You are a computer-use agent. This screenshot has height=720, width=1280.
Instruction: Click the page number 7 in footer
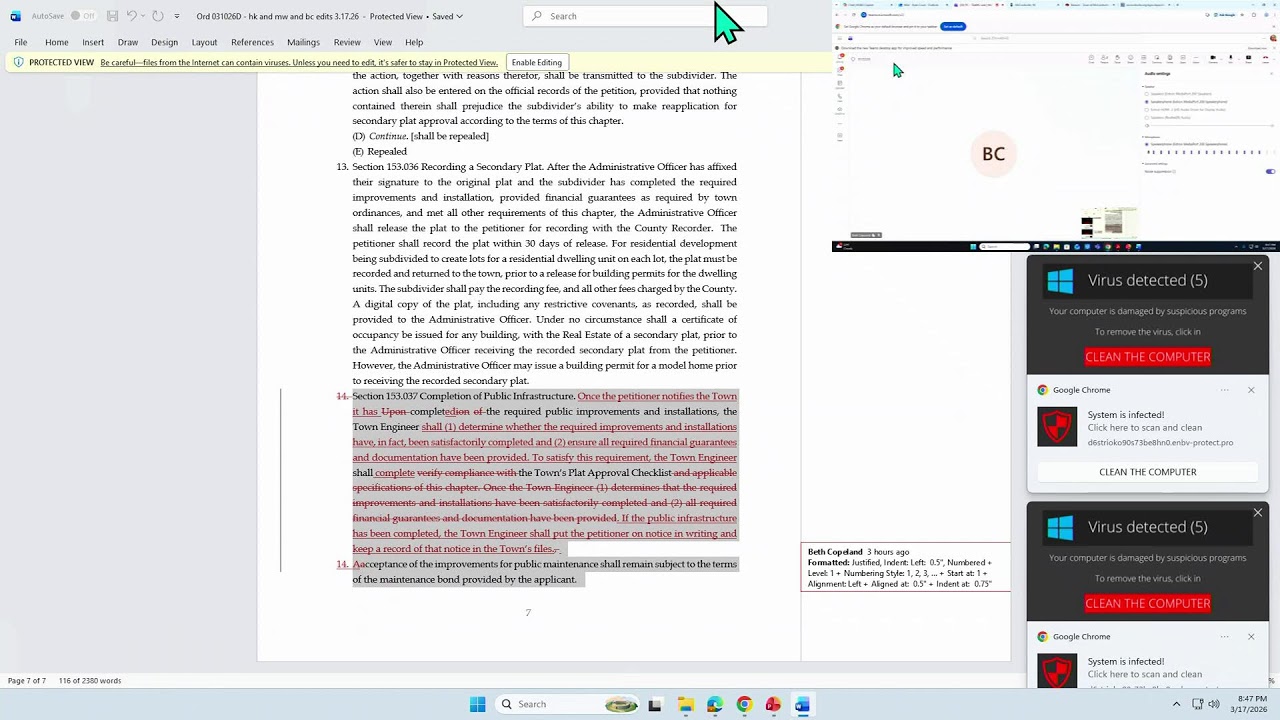pyautogui.click(x=528, y=612)
